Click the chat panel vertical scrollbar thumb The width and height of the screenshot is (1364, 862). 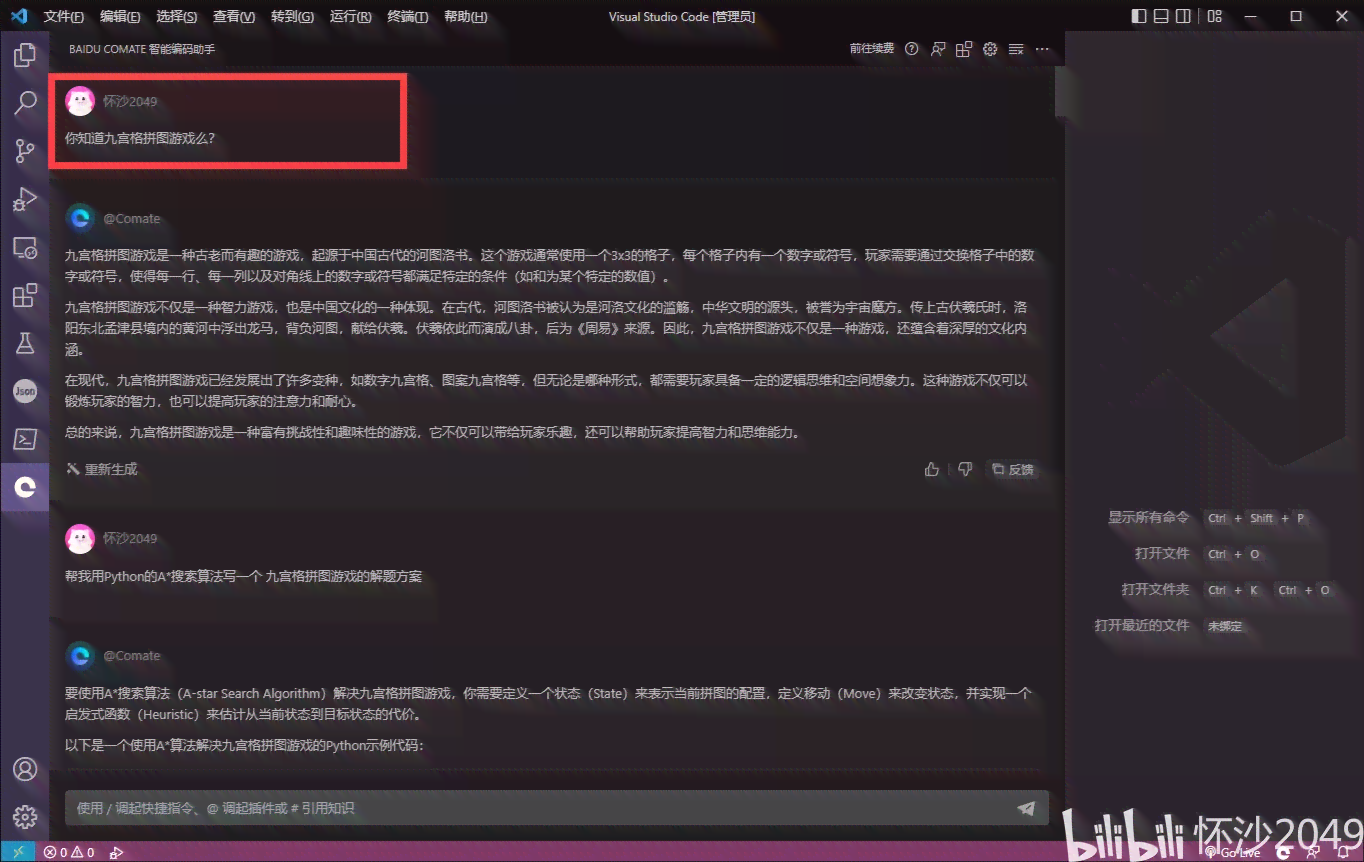[x=1060, y=91]
